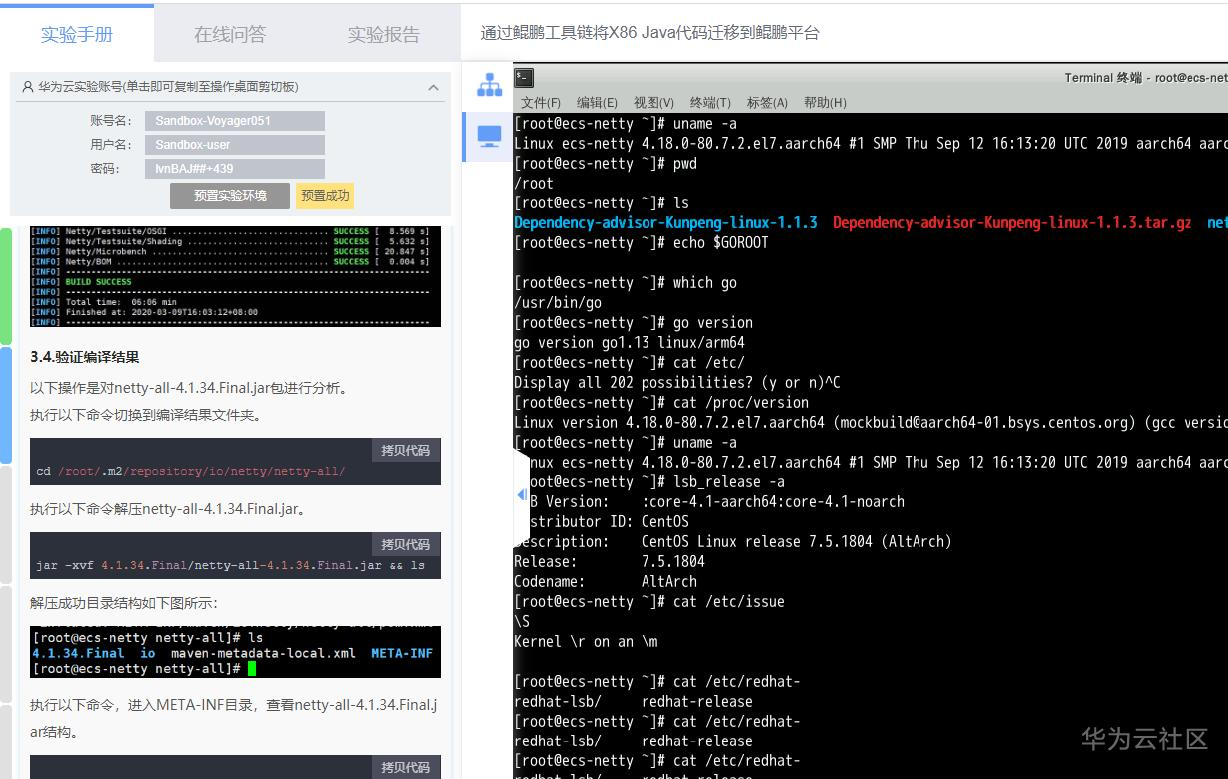Screen dimensions: 1228x779
Task: Click the 'Codename: AltArch' output line
Action: pos(605,582)
